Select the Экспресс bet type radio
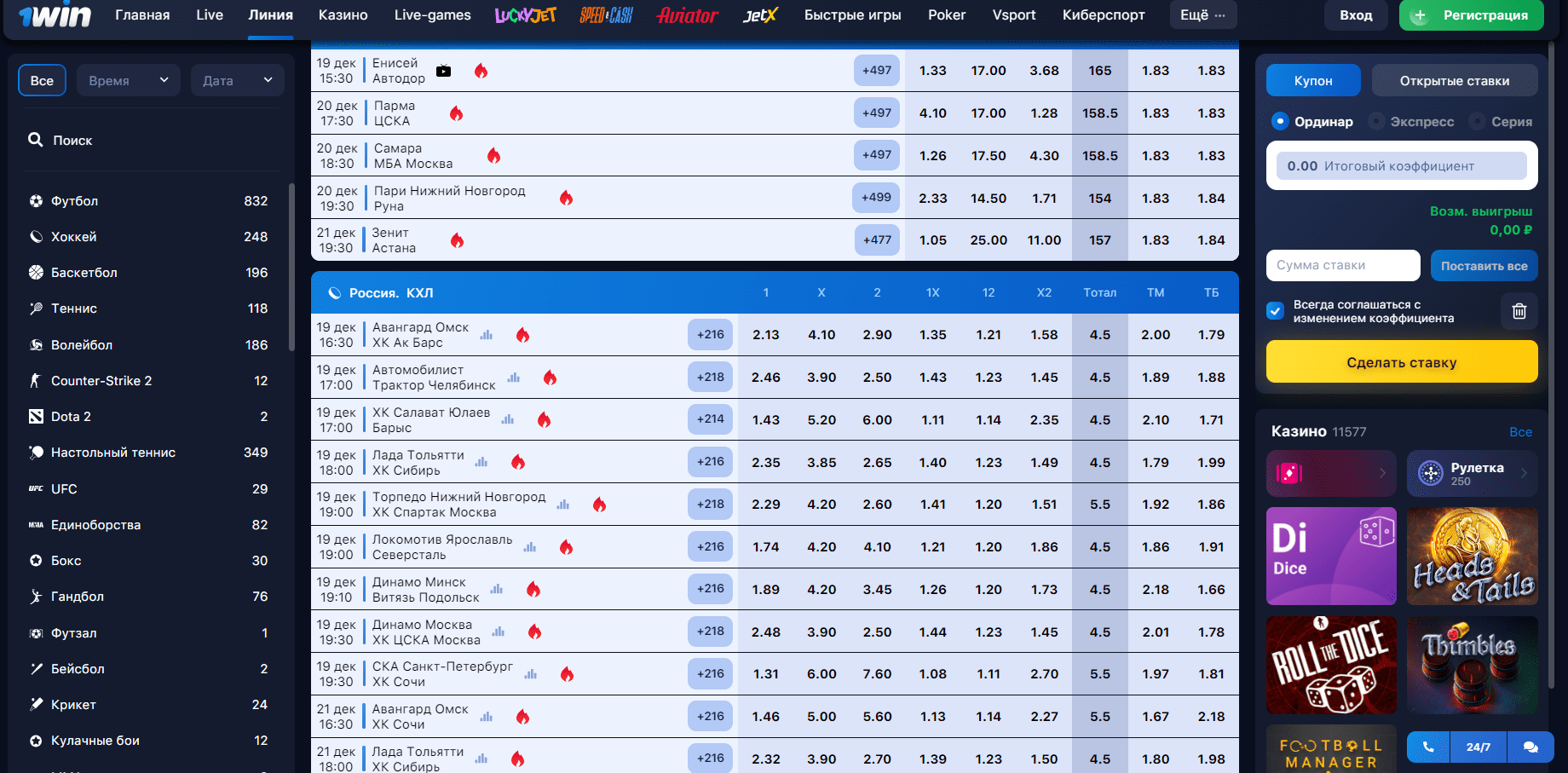This screenshot has height=773, width=1568. 1375,121
